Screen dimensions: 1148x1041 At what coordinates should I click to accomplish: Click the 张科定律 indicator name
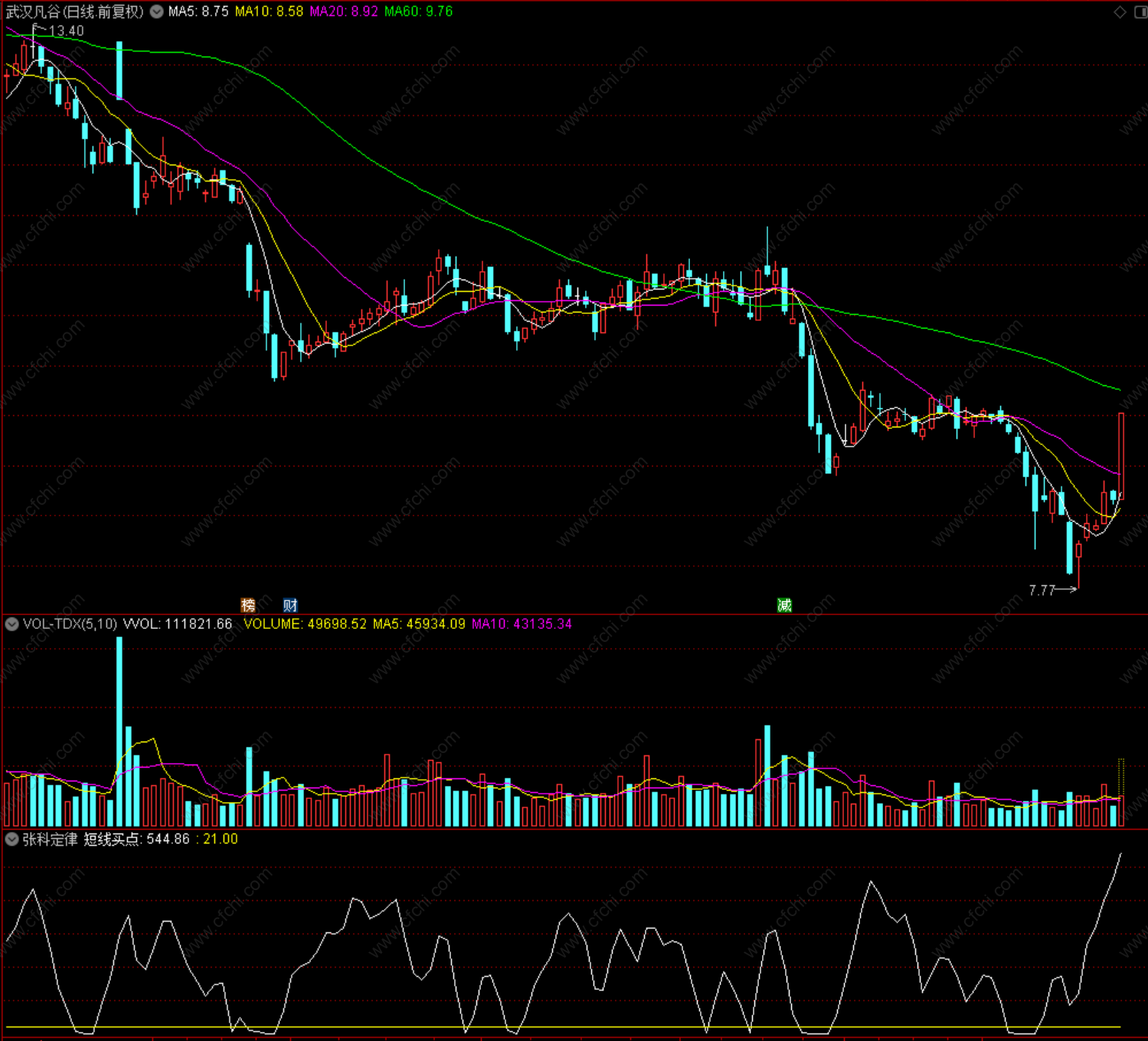click(x=50, y=840)
